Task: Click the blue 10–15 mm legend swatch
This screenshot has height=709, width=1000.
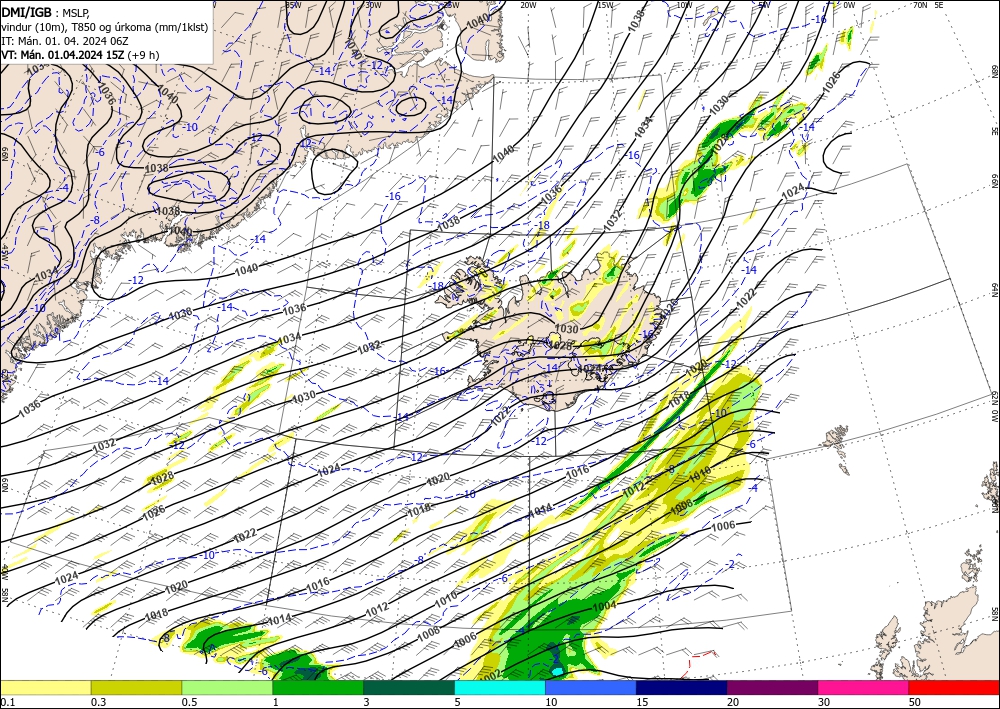Action: 591,687
